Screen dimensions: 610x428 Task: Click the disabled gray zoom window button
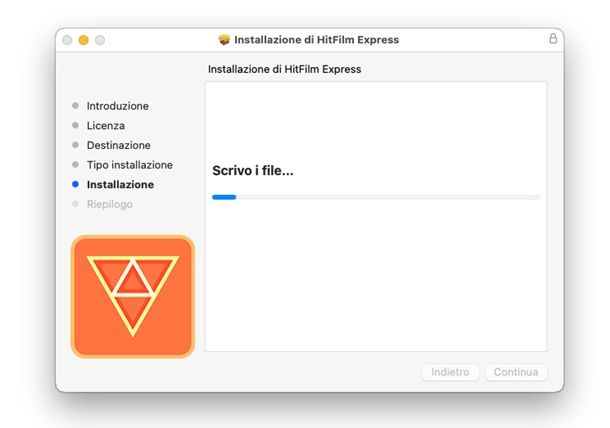point(100,40)
